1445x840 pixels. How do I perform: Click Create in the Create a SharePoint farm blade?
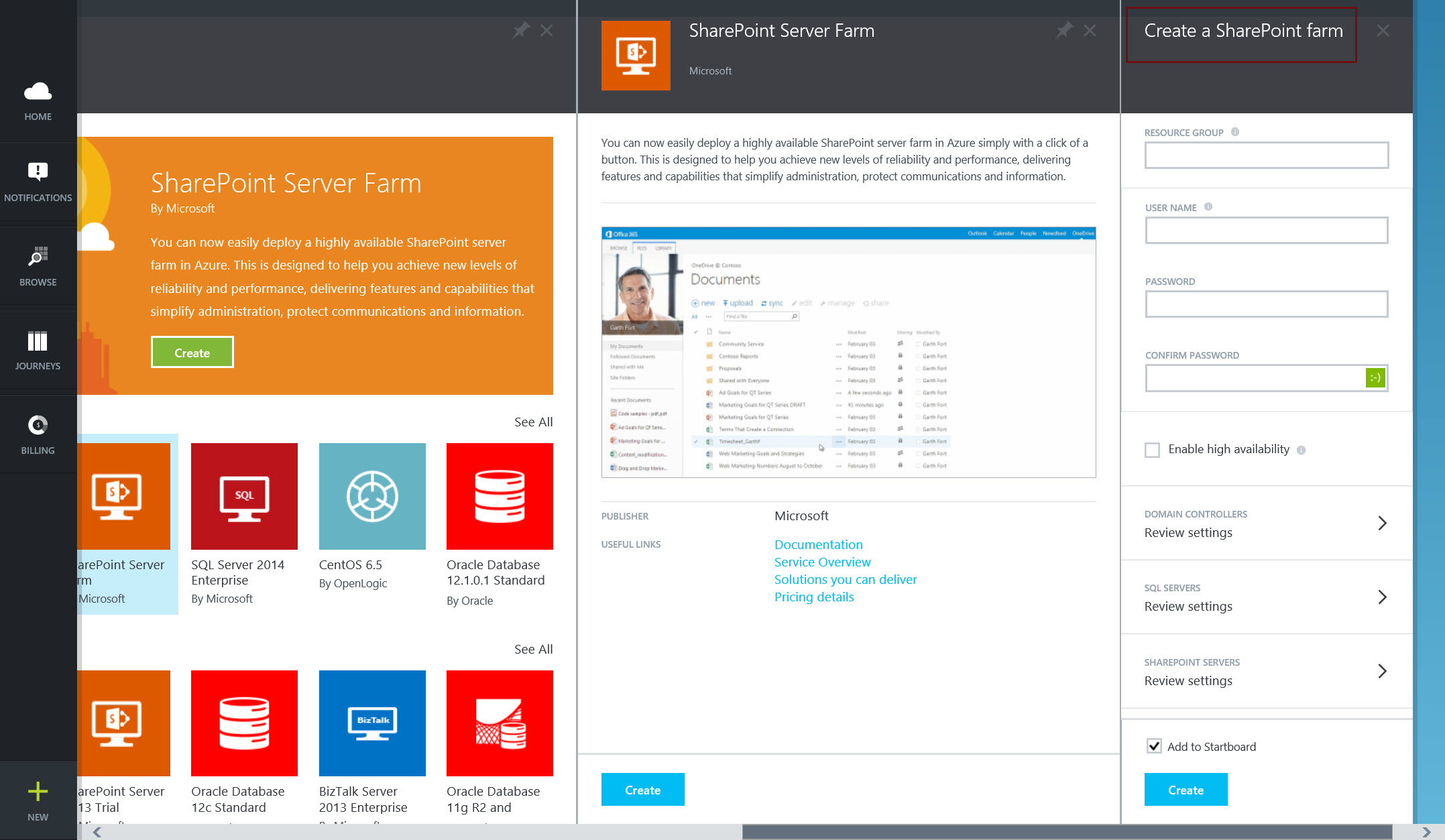[x=1186, y=790]
